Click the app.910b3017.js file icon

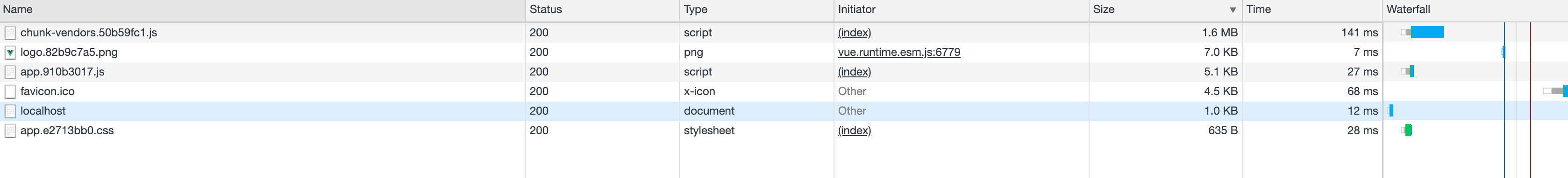pyautogui.click(x=10, y=72)
